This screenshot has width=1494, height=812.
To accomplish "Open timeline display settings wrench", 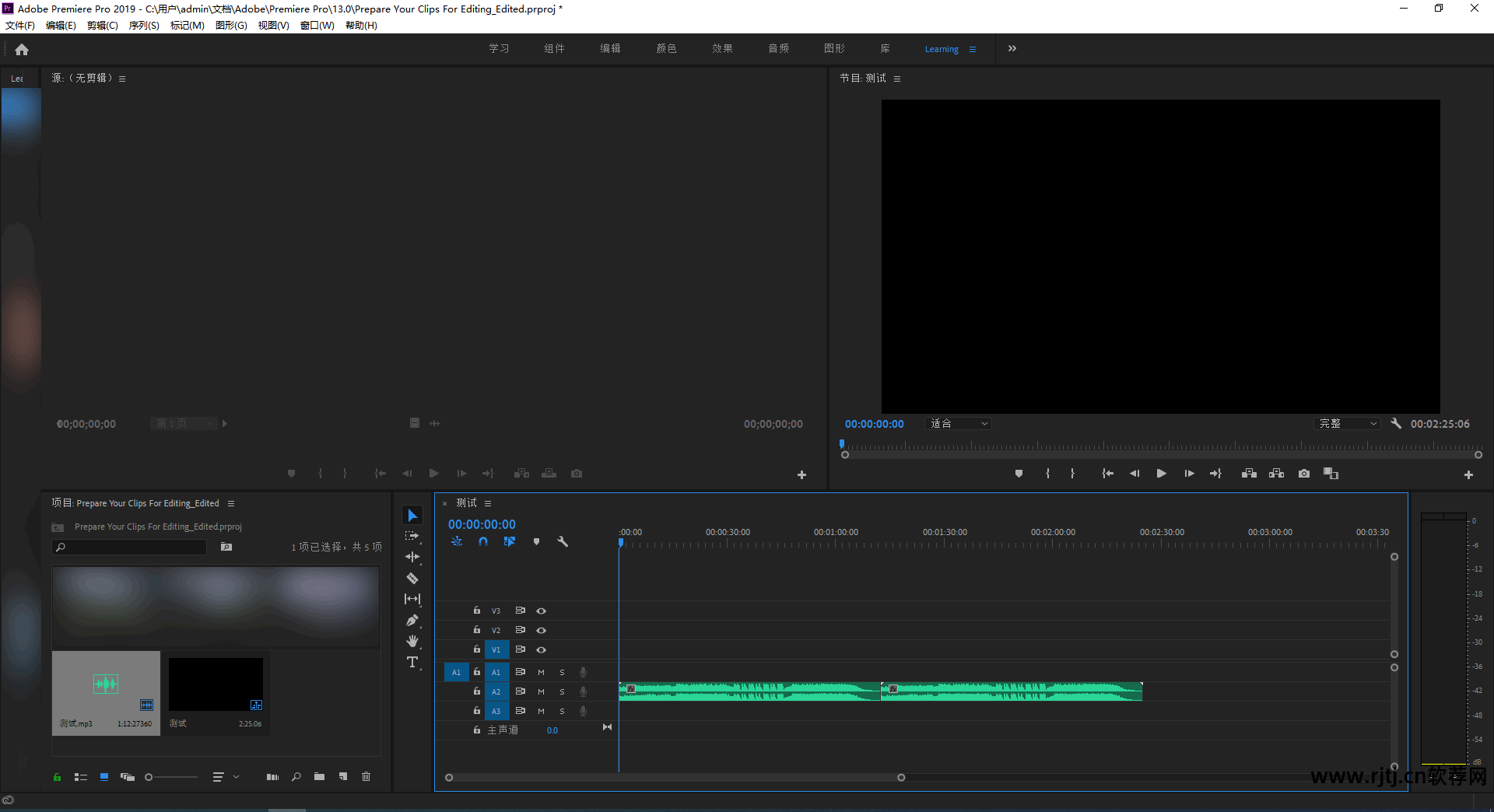I will click(x=563, y=541).
